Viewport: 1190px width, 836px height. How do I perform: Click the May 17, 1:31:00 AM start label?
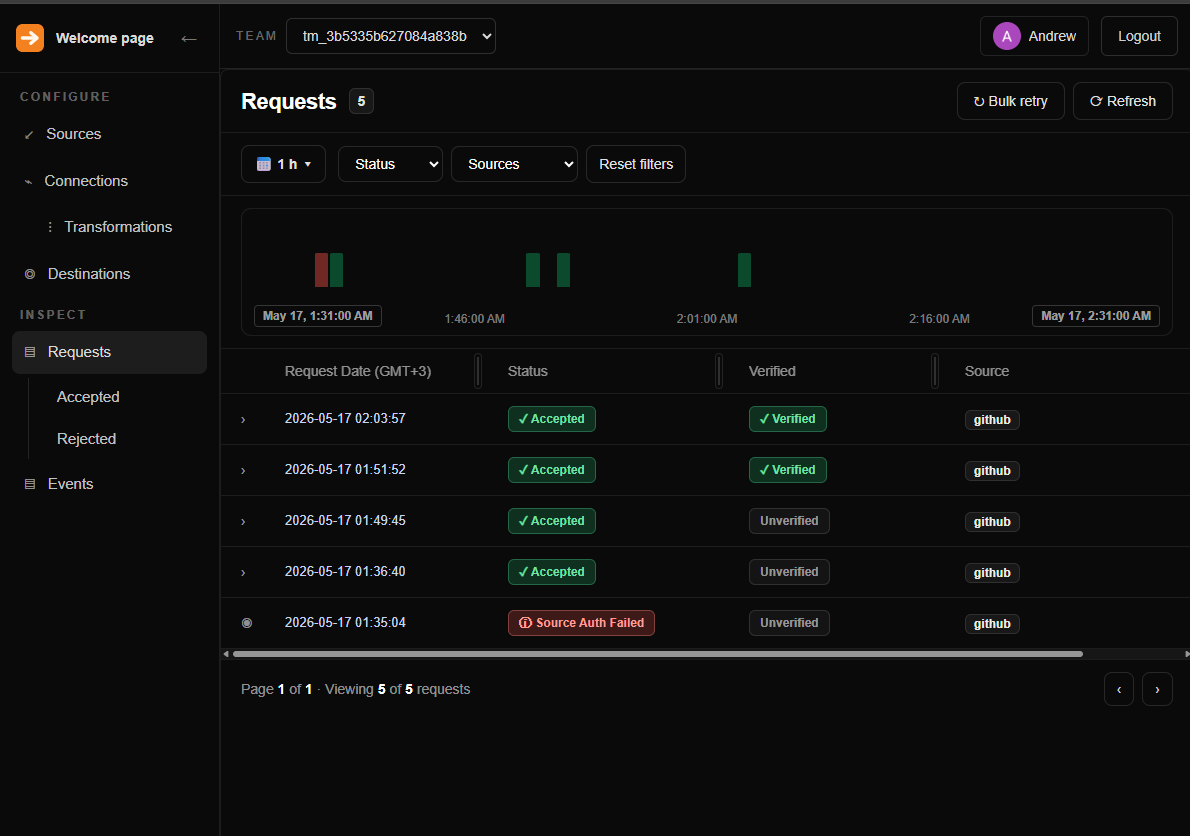point(317,316)
